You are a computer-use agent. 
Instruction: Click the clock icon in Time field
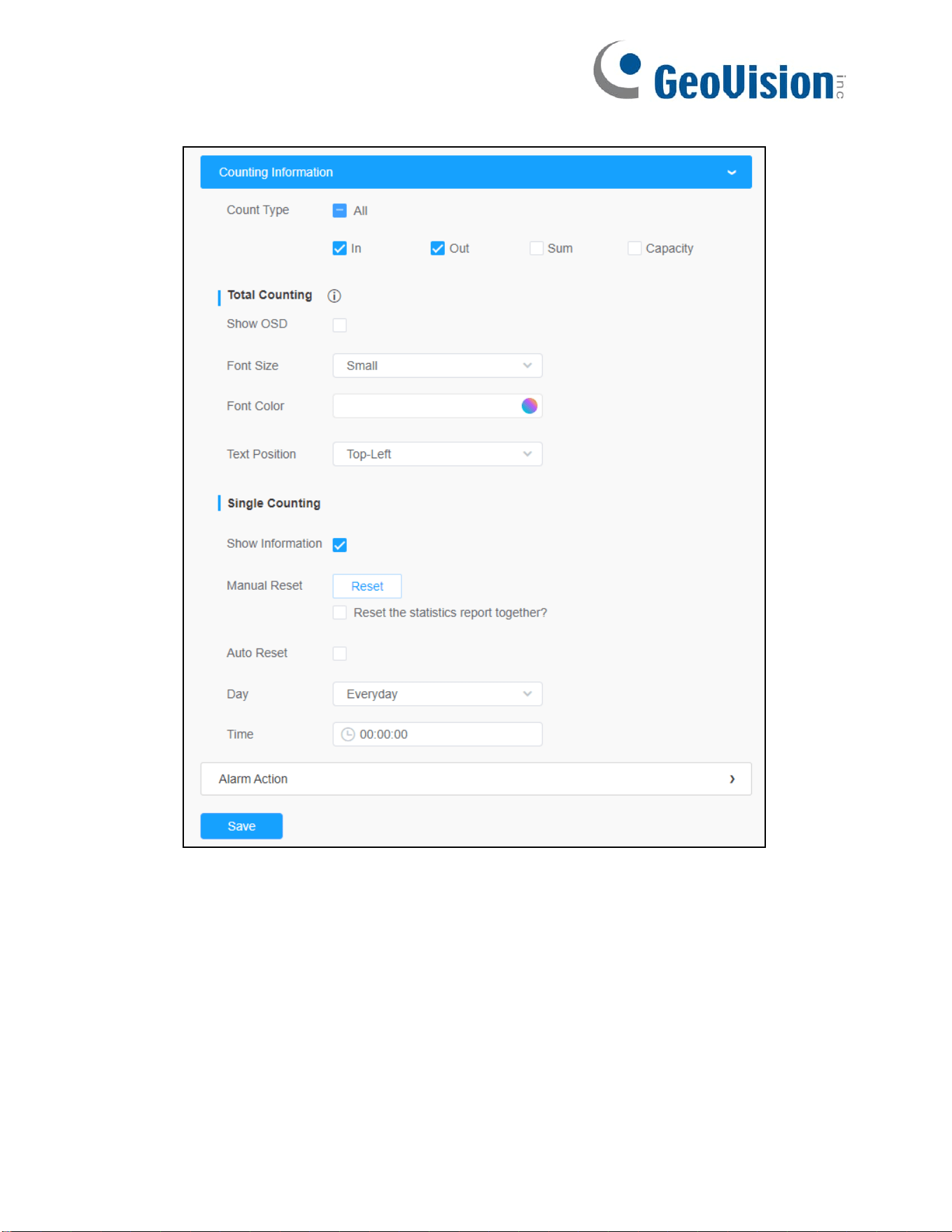348,735
